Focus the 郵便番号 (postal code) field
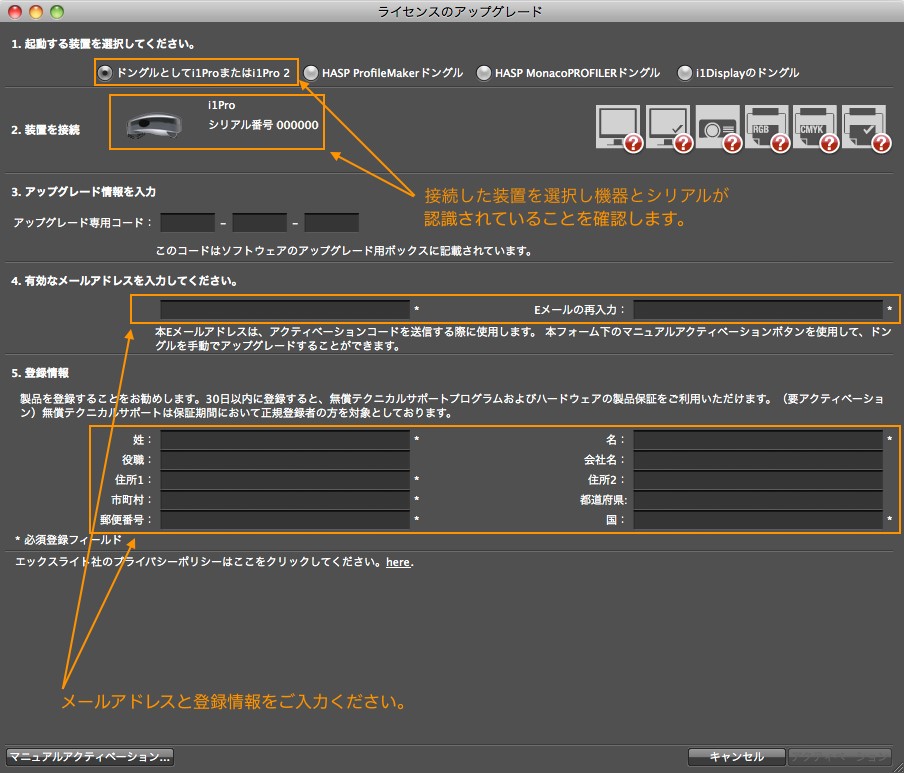Viewport: 904px width, 773px height. [x=285, y=520]
